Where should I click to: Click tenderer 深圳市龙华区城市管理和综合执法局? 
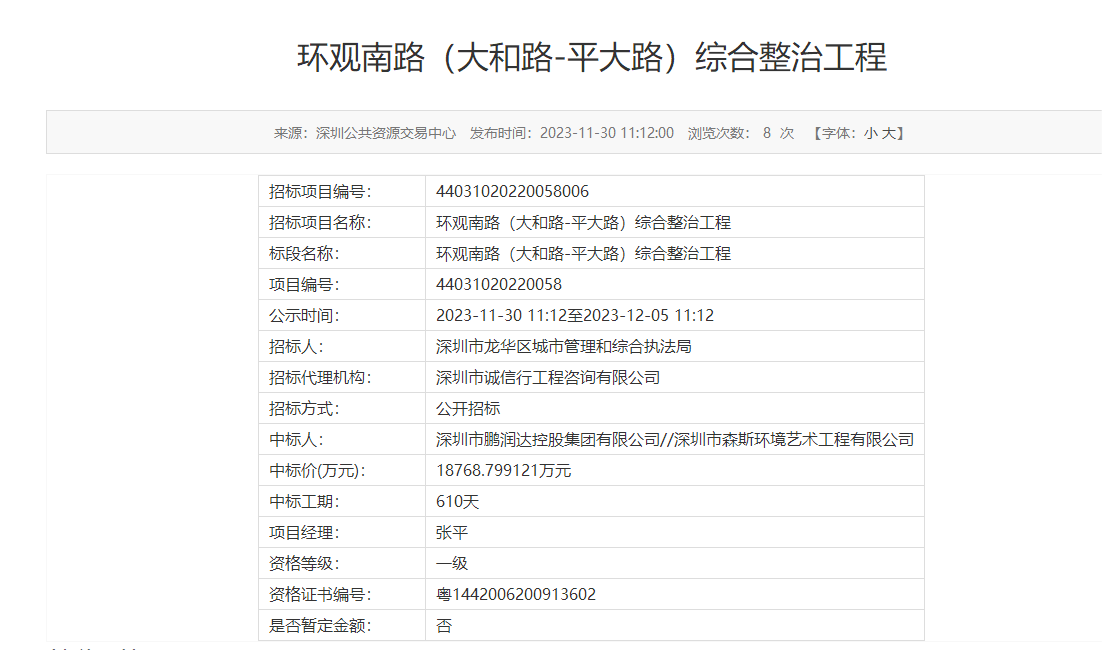tap(563, 346)
